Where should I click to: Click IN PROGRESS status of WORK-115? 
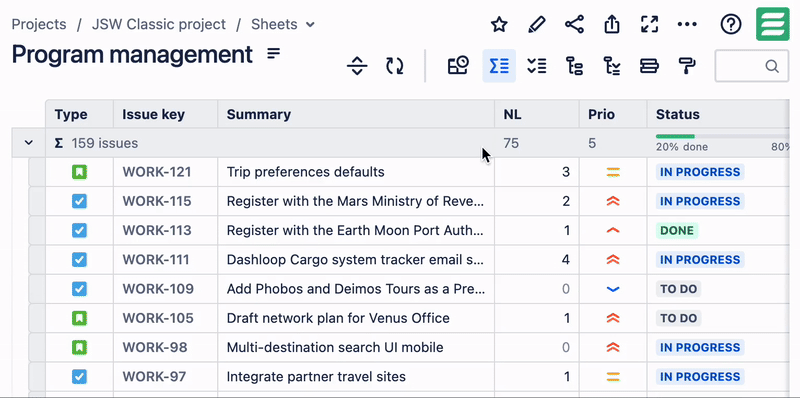pyautogui.click(x=700, y=201)
